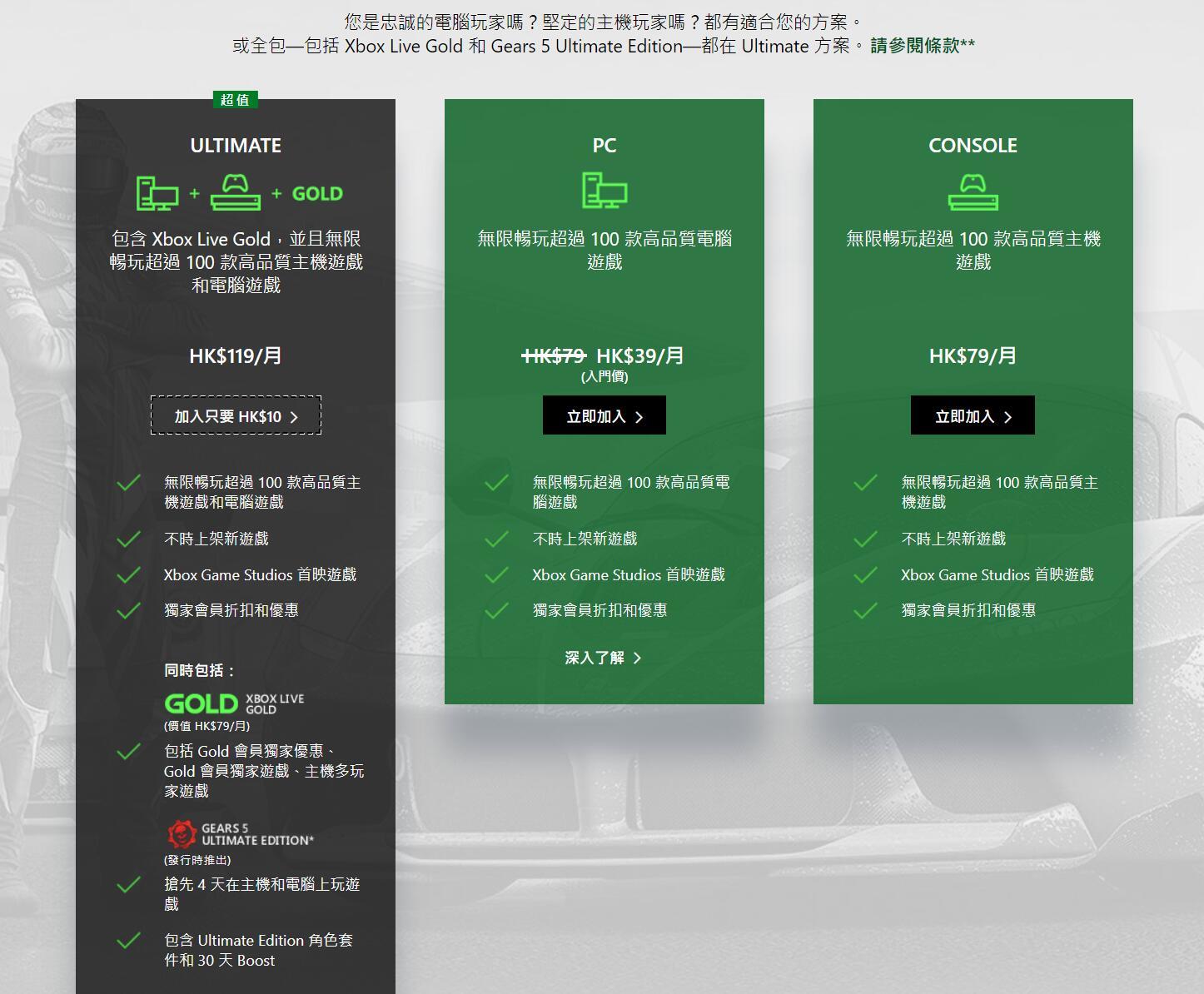Click checkmark beside 包含 Ultimate Edition 角色套件
Image resolution: width=1204 pixels, height=994 pixels.
(129, 941)
